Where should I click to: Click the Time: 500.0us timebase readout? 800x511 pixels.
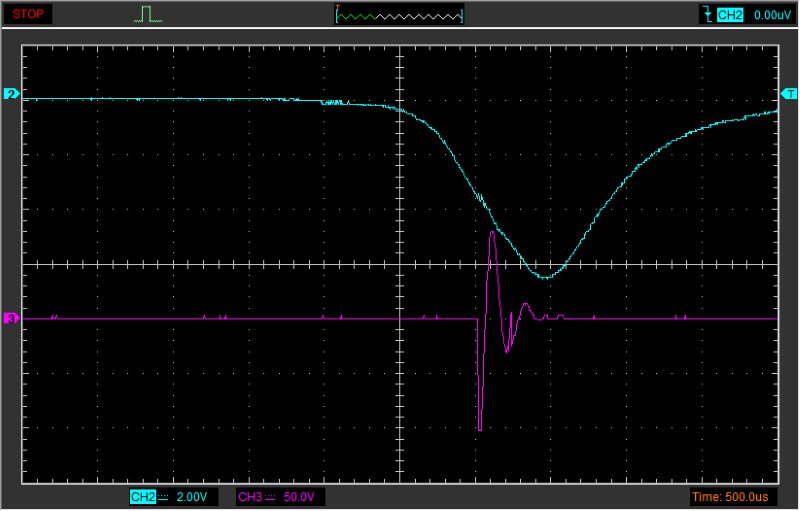(x=730, y=497)
